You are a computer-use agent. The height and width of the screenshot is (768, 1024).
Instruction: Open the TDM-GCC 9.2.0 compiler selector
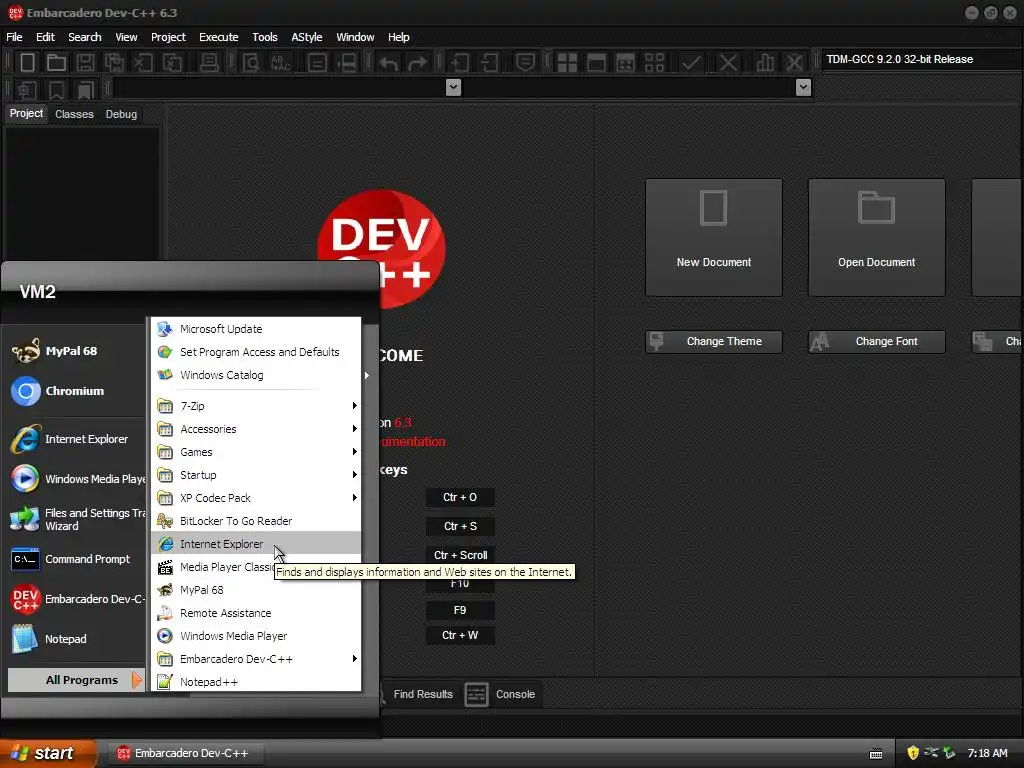pos(922,59)
